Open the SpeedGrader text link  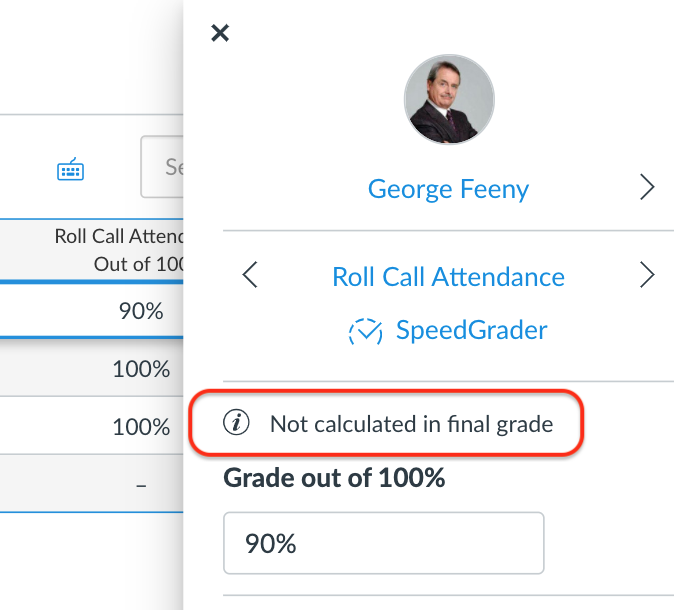pyautogui.click(x=470, y=331)
